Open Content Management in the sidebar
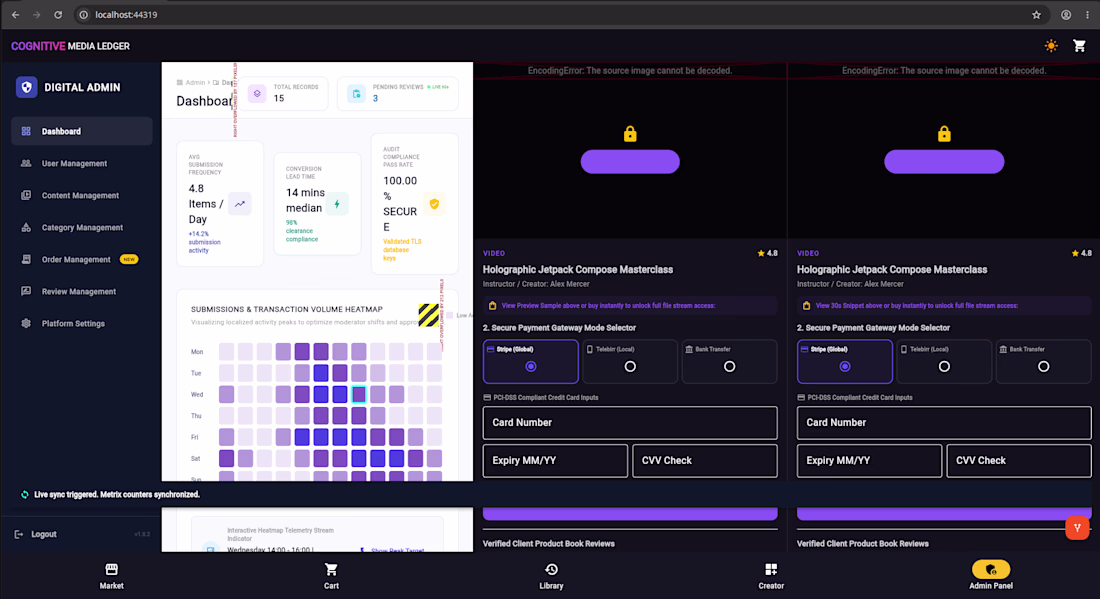Viewport: 1100px width, 599px height. 81,196
